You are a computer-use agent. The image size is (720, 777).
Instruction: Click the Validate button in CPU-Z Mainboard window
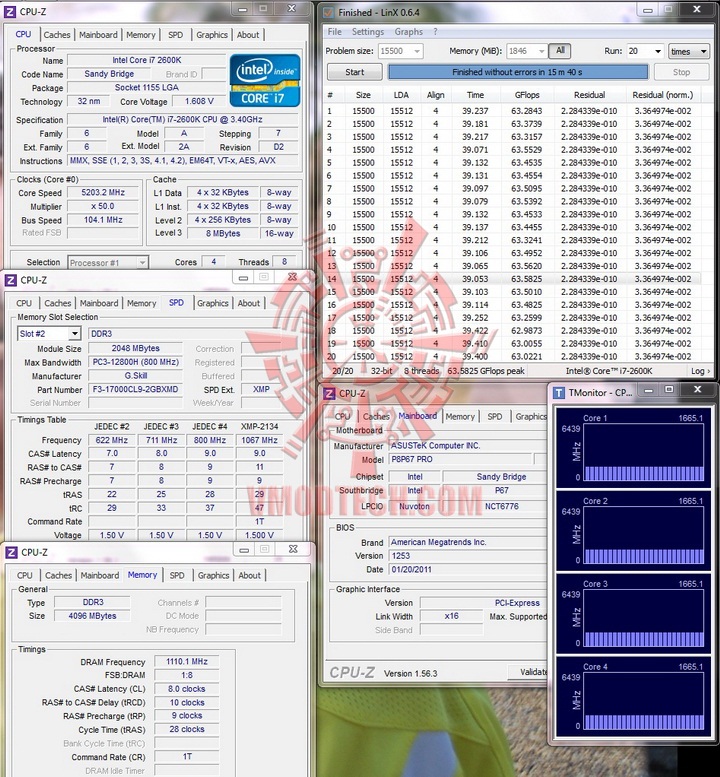coord(528,672)
